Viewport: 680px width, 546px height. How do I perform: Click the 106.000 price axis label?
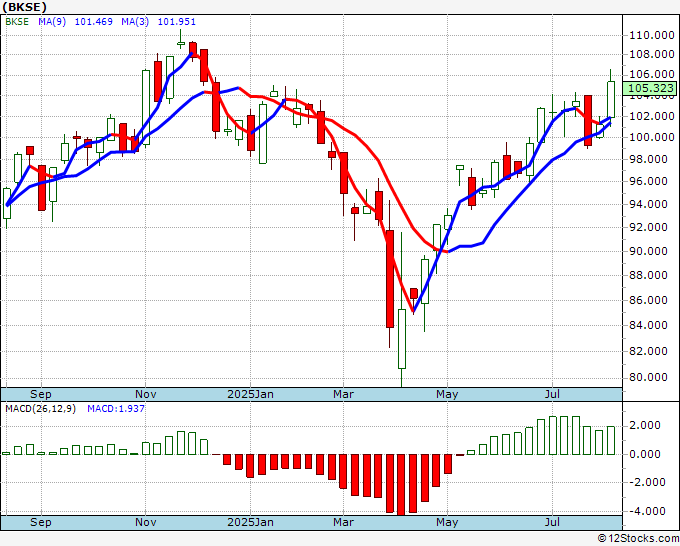tap(651, 74)
